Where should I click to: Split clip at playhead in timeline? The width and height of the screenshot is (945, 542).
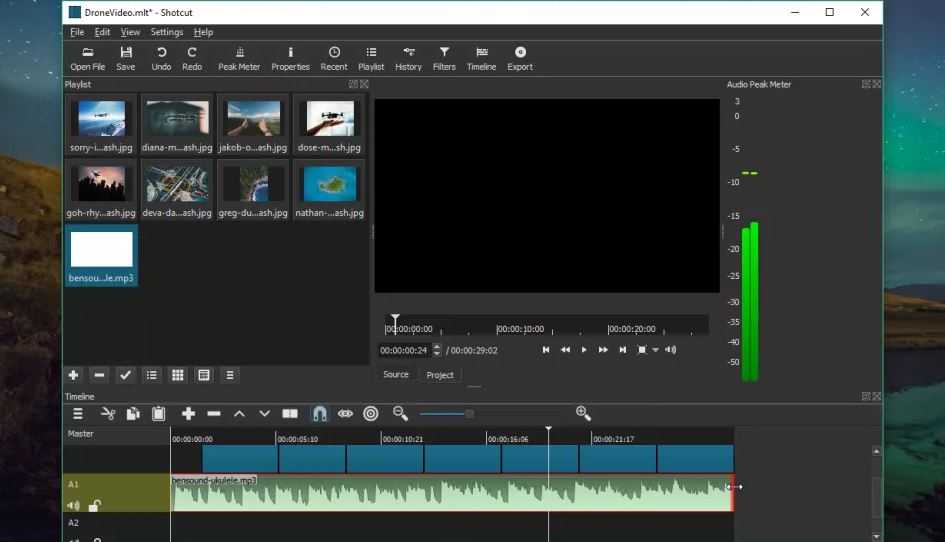coord(290,414)
